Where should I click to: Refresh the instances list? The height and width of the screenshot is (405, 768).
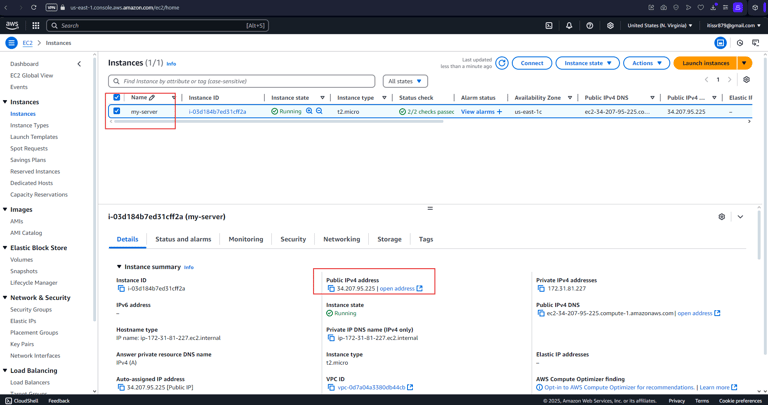click(x=502, y=63)
